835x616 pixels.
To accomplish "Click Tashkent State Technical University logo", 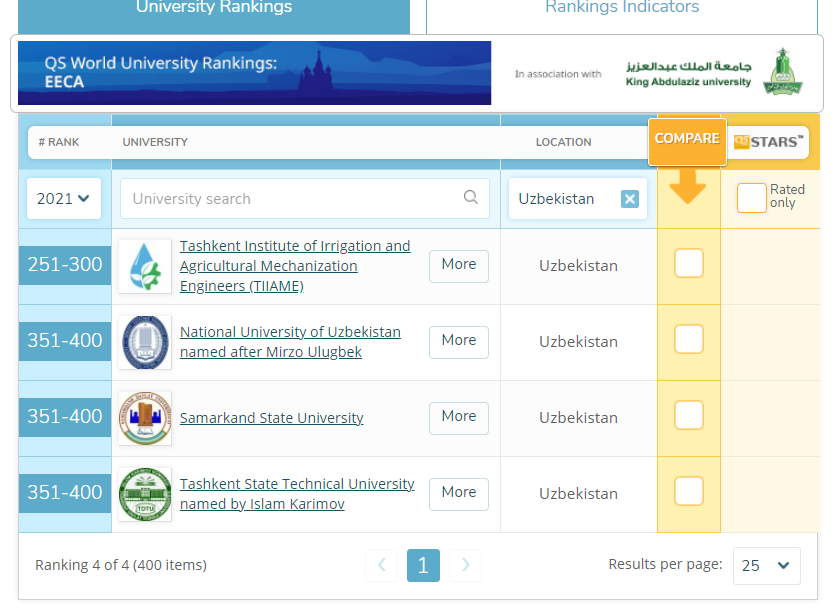I will [145, 494].
